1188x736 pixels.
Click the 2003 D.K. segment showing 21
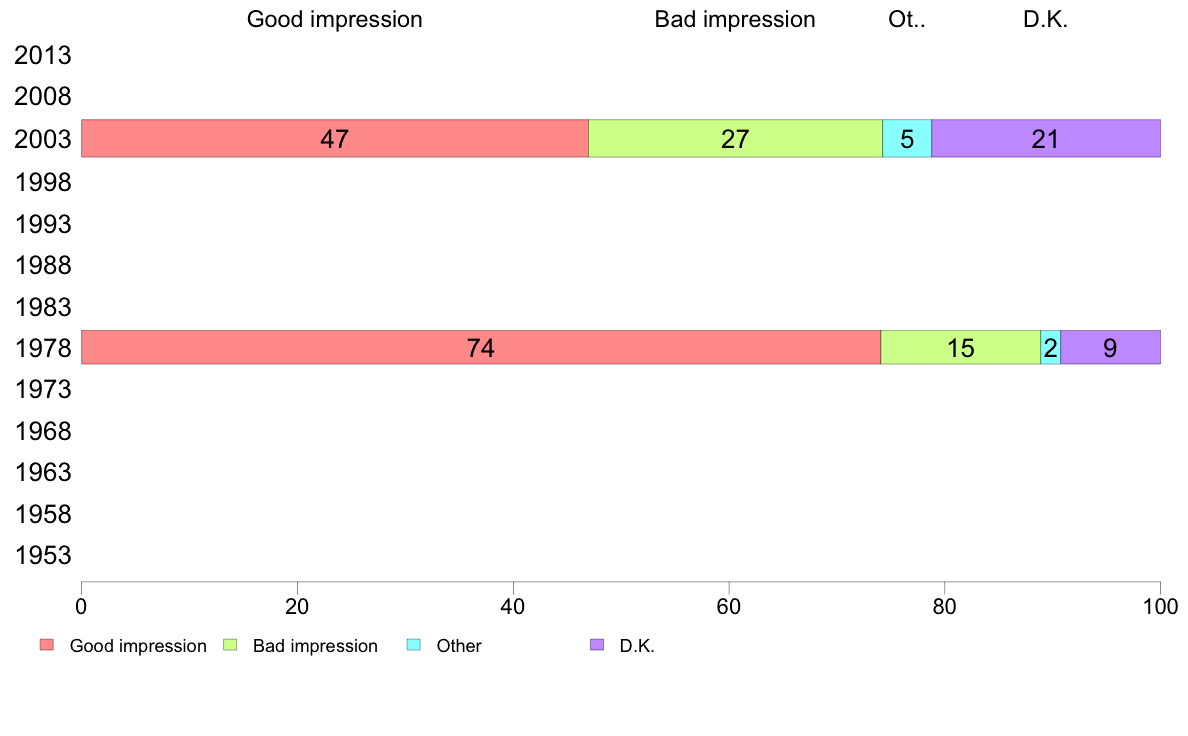pos(1045,139)
